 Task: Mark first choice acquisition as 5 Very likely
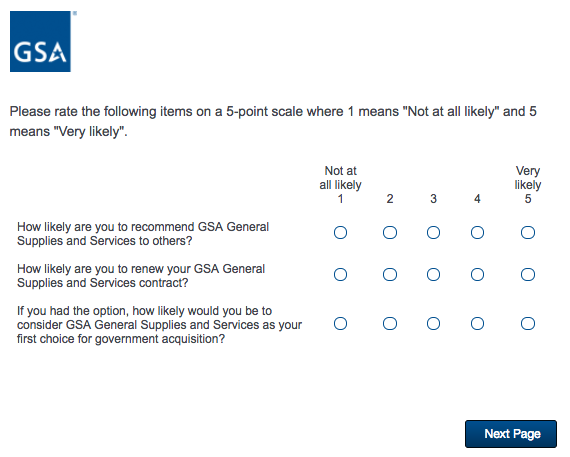(x=528, y=324)
